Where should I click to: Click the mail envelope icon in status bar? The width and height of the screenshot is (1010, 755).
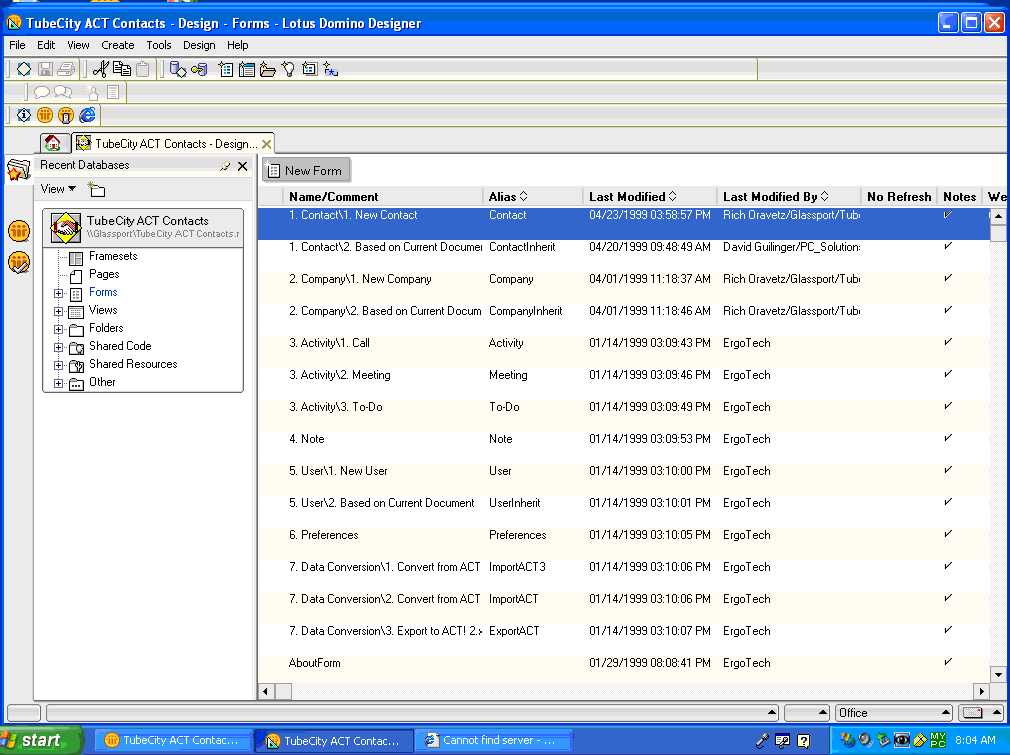point(973,712)
